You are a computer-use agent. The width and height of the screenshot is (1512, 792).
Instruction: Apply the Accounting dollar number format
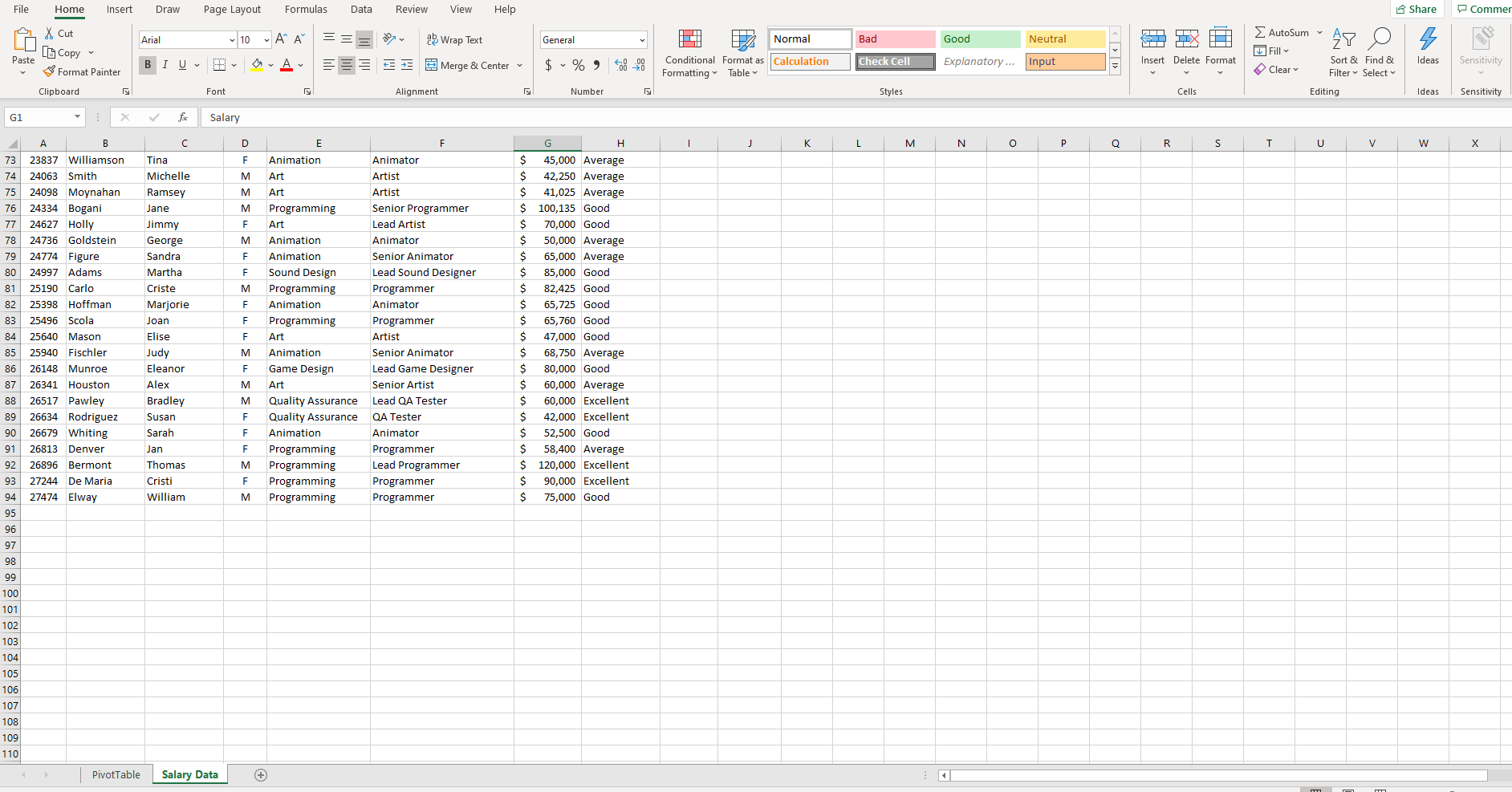click(548, 65)
